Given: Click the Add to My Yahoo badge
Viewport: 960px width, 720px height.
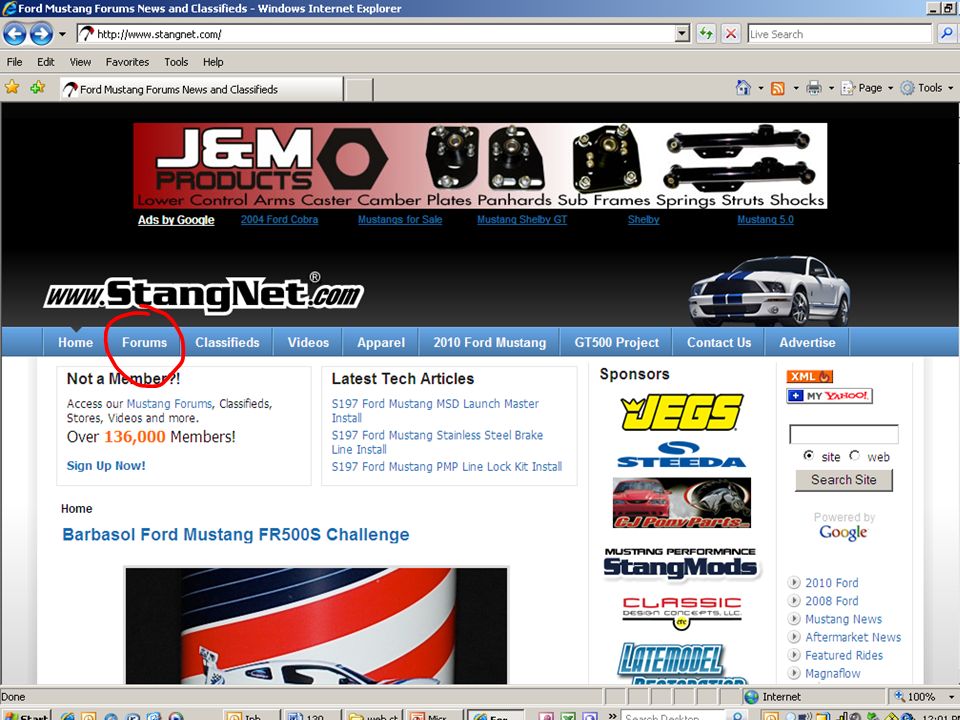Looking at the screenshot, I should point(829,396).
